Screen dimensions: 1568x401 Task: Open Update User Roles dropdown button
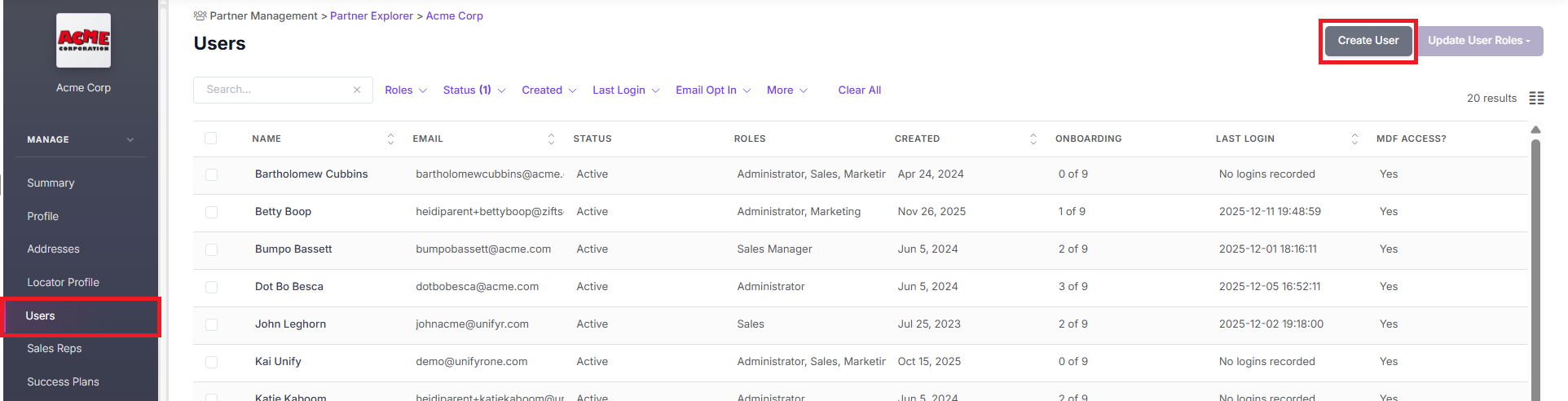point(1479,41)
